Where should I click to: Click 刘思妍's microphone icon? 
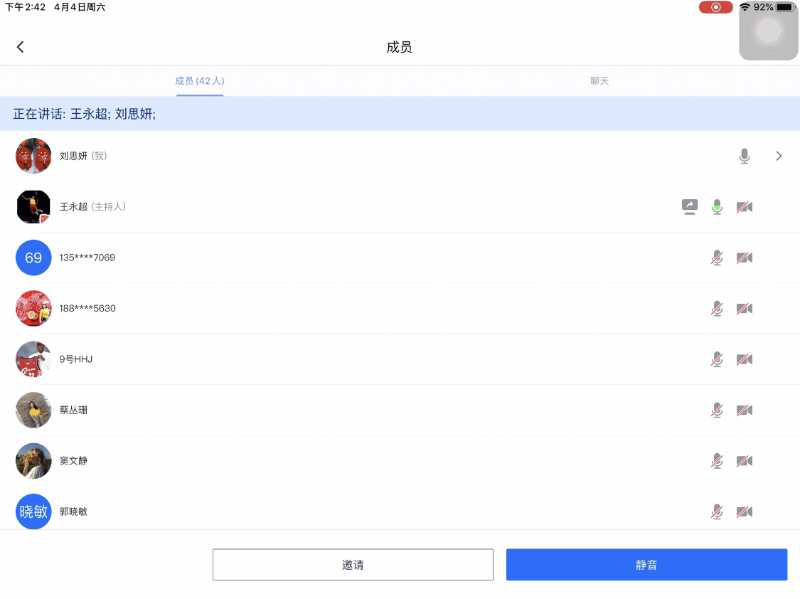[744, 156]
